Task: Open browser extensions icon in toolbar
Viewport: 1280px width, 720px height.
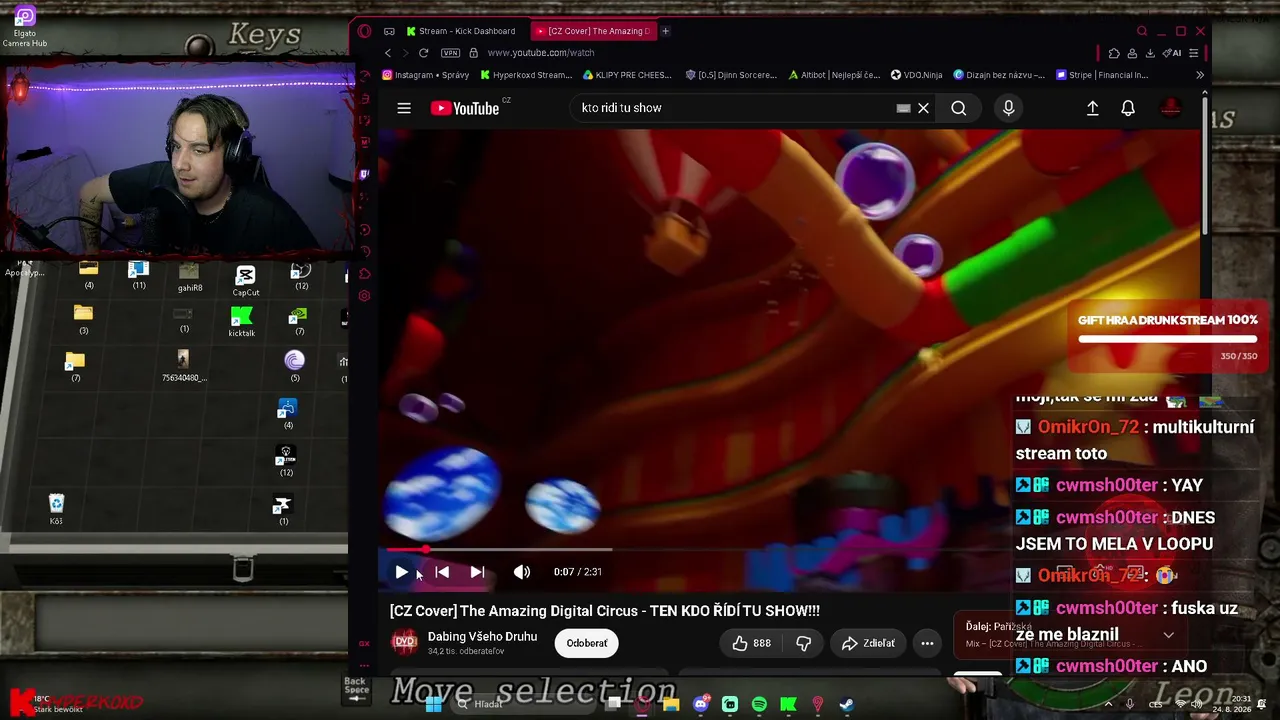Action: pos(1114,53)
